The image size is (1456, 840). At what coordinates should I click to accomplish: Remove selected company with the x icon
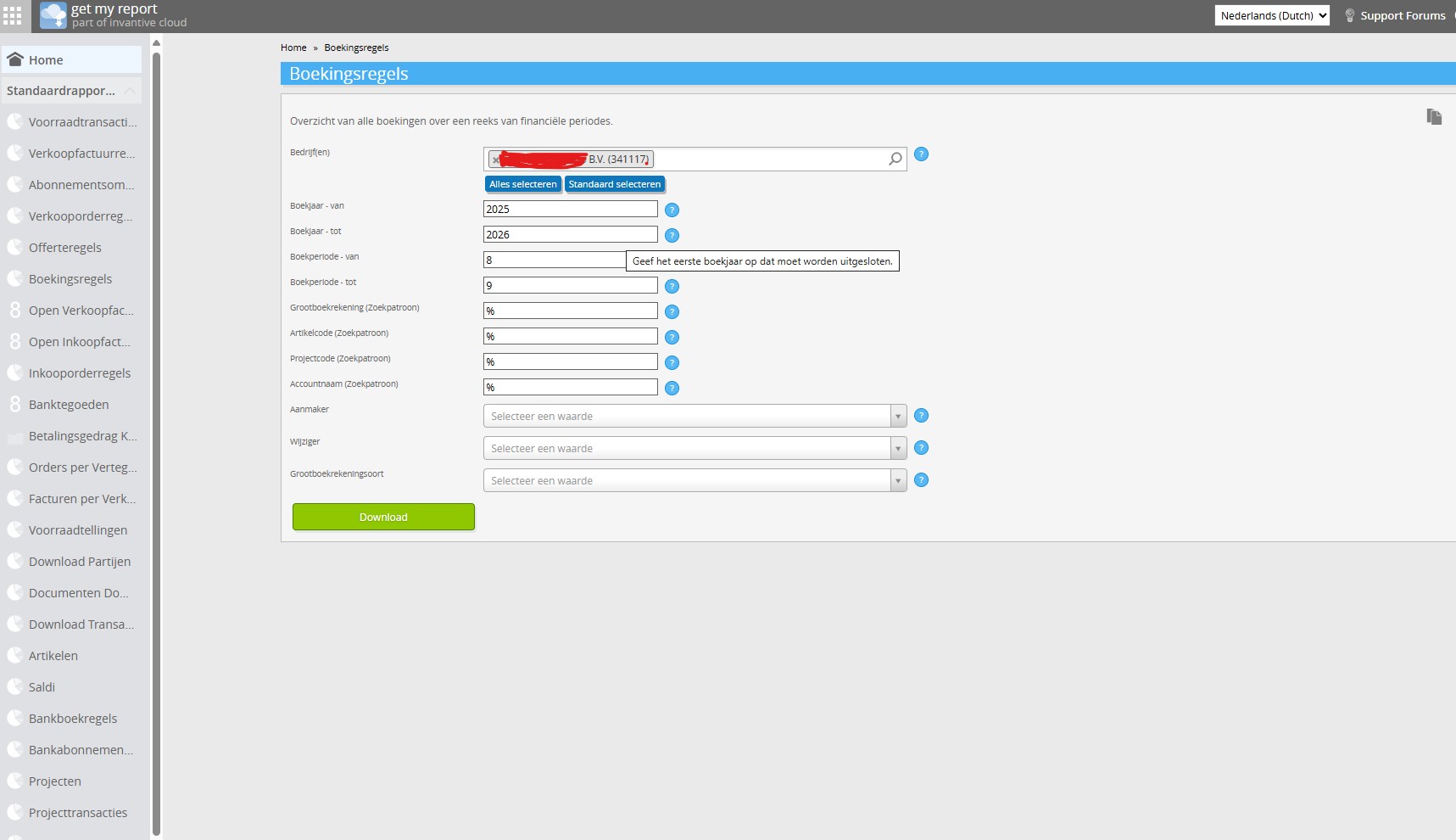click(x=496, y=160)
